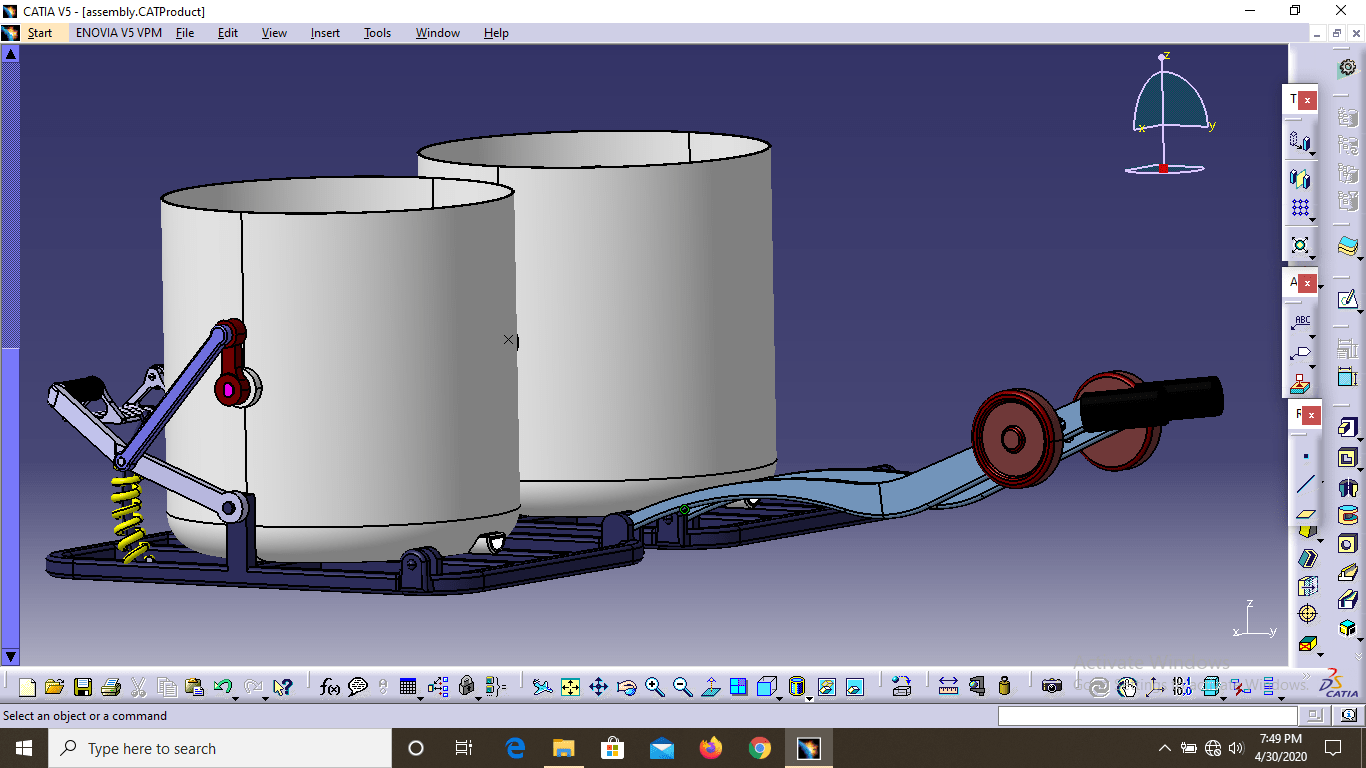Click the power input command field

click(x=1147, y=716)
